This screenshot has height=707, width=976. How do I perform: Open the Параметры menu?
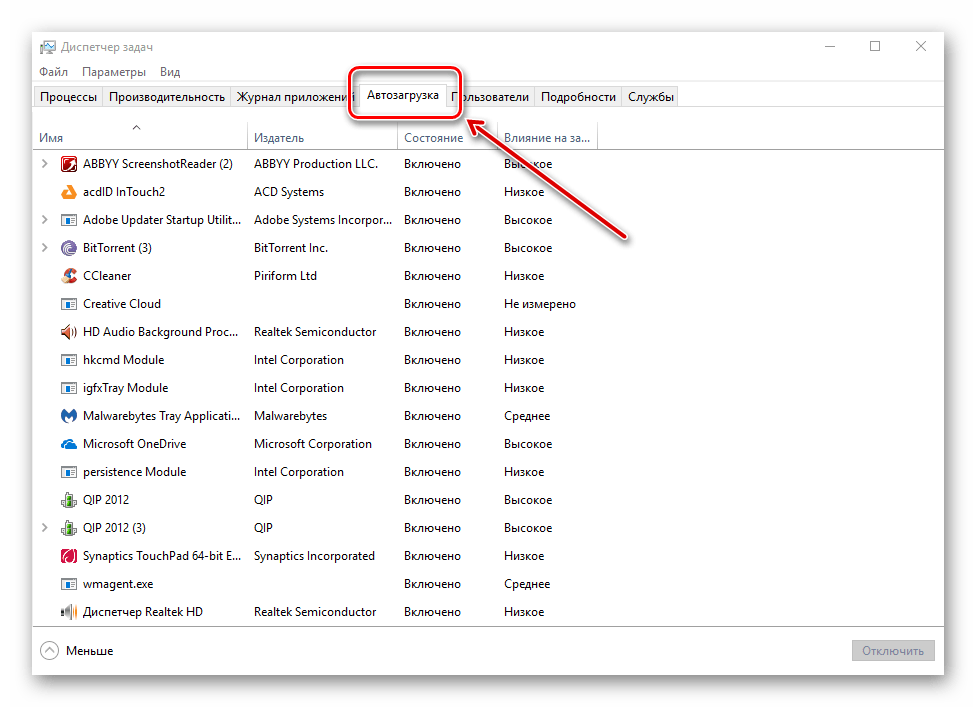114,72
